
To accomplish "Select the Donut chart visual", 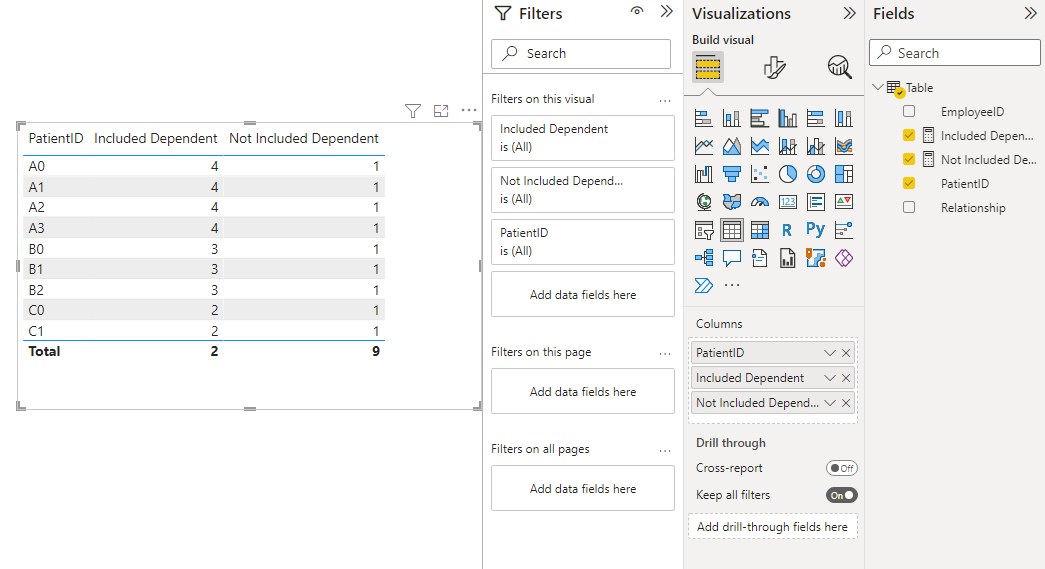I will (x=816, y=174).
